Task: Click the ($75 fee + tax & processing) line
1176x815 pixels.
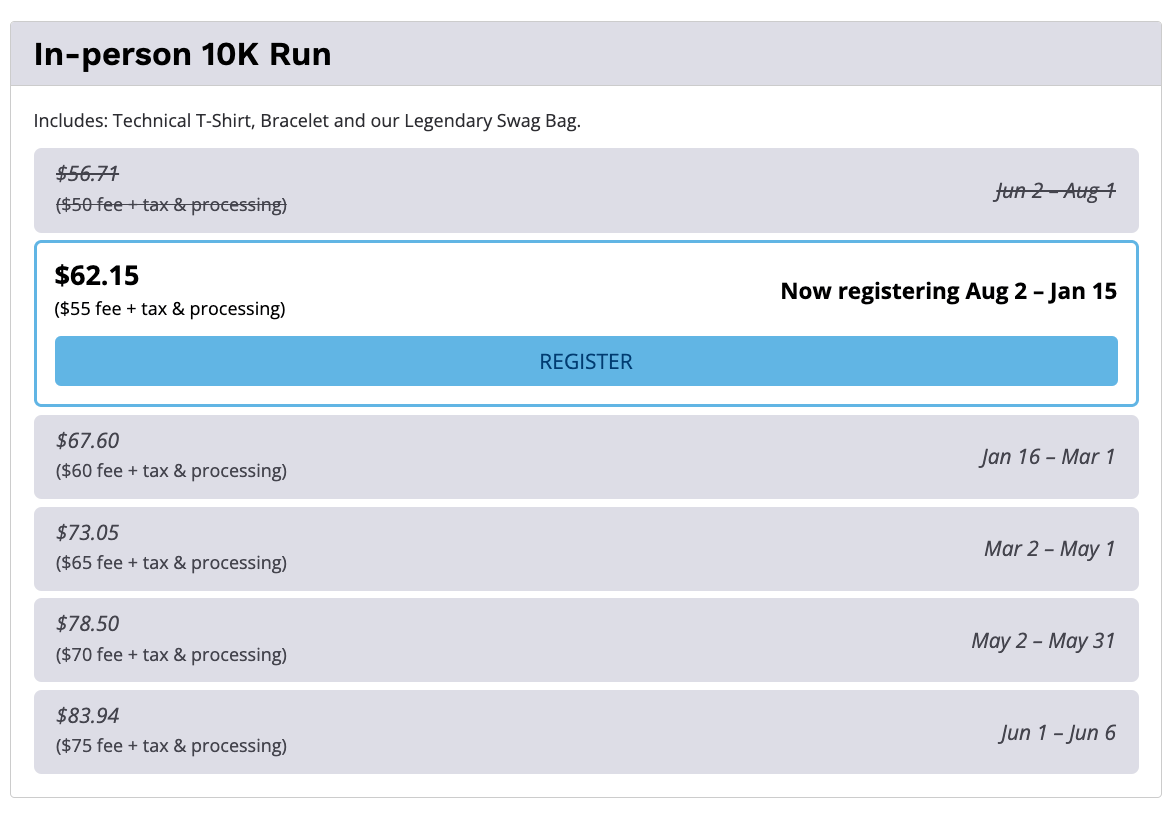Action: click(171, 746)
